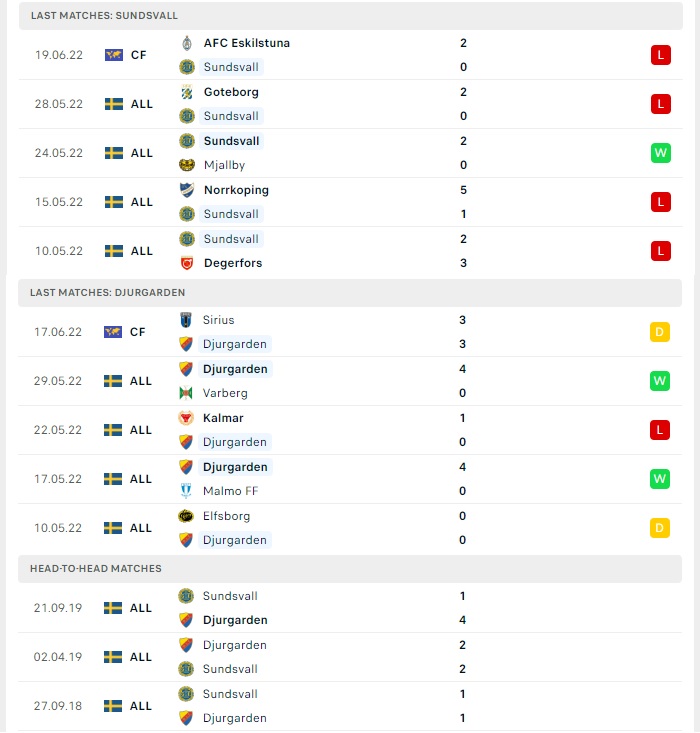Image resolution: width=700 pixels, height=733 pixels.
Task: Click the AFC Eskilstuna team crest
Action: [x=187, y=43]
